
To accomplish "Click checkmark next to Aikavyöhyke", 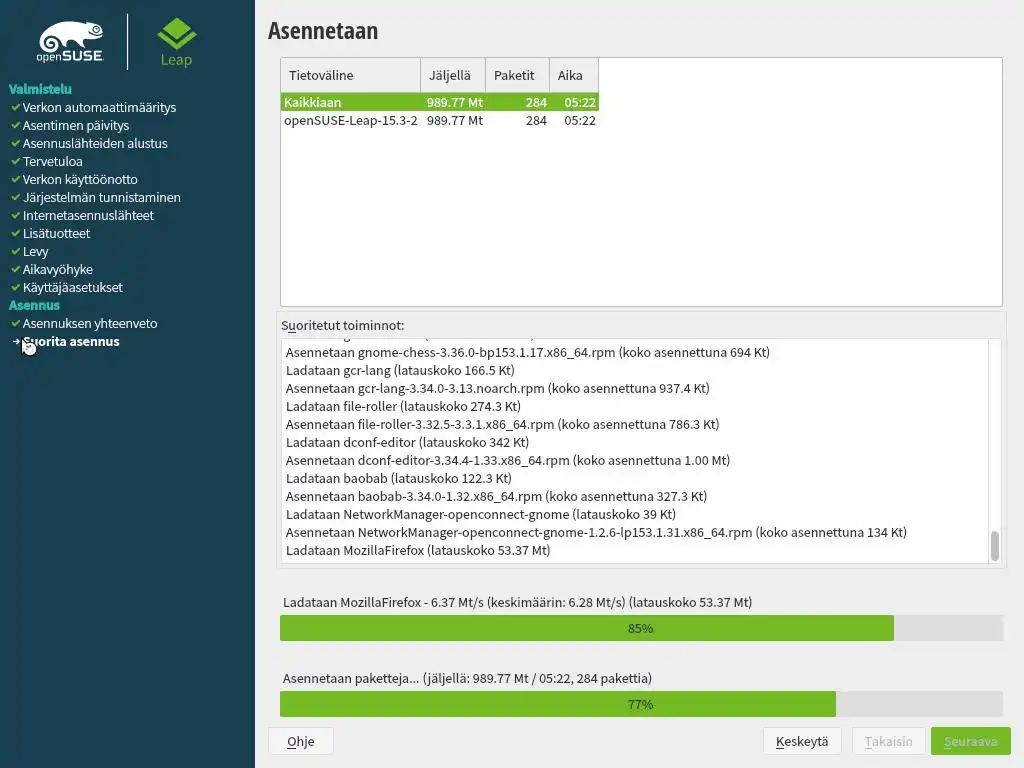I will tap(16, 269).
